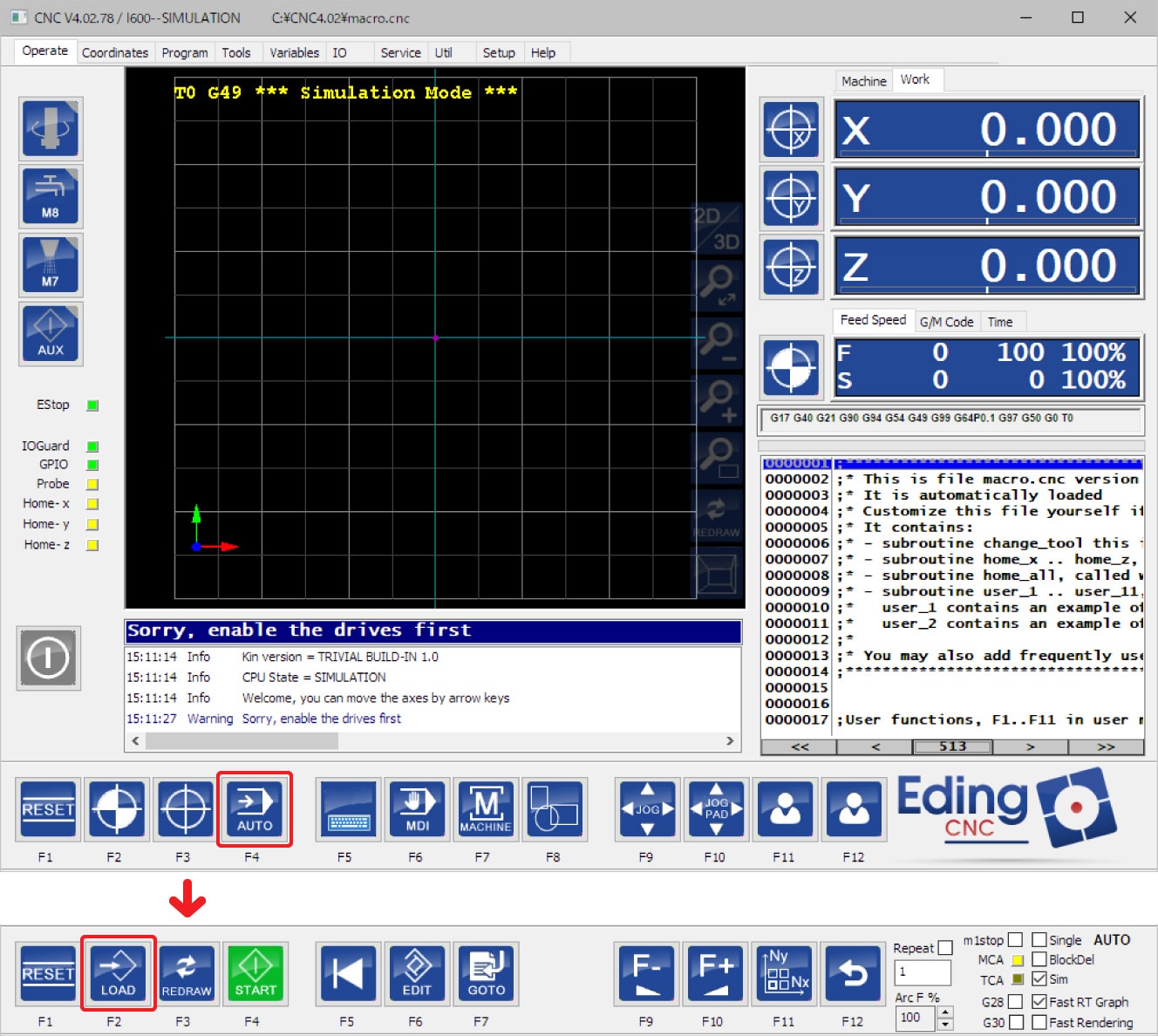
Task: Click green START button
Action: pos(255,973)
